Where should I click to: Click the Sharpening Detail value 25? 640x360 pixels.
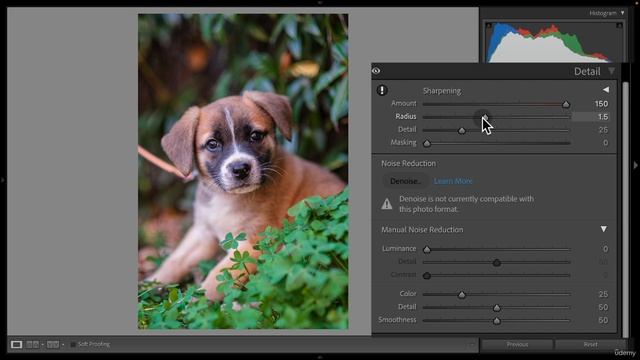603,130
